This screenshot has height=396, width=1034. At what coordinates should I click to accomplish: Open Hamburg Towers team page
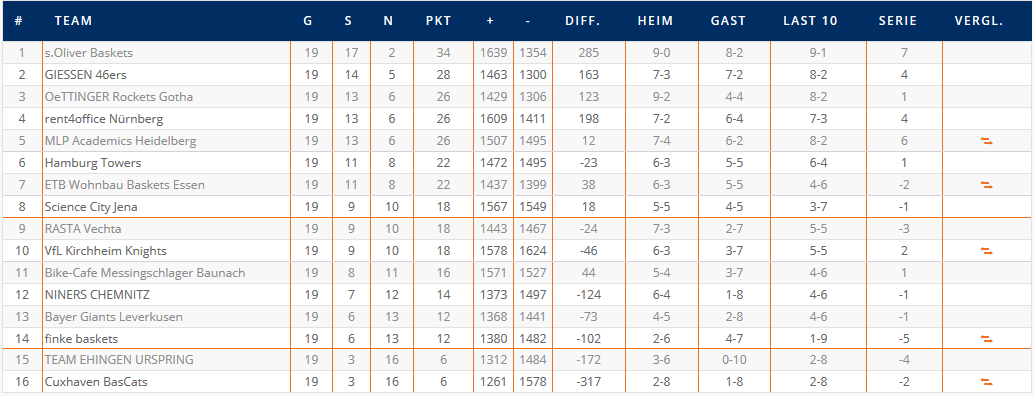[x=93, y=163]
